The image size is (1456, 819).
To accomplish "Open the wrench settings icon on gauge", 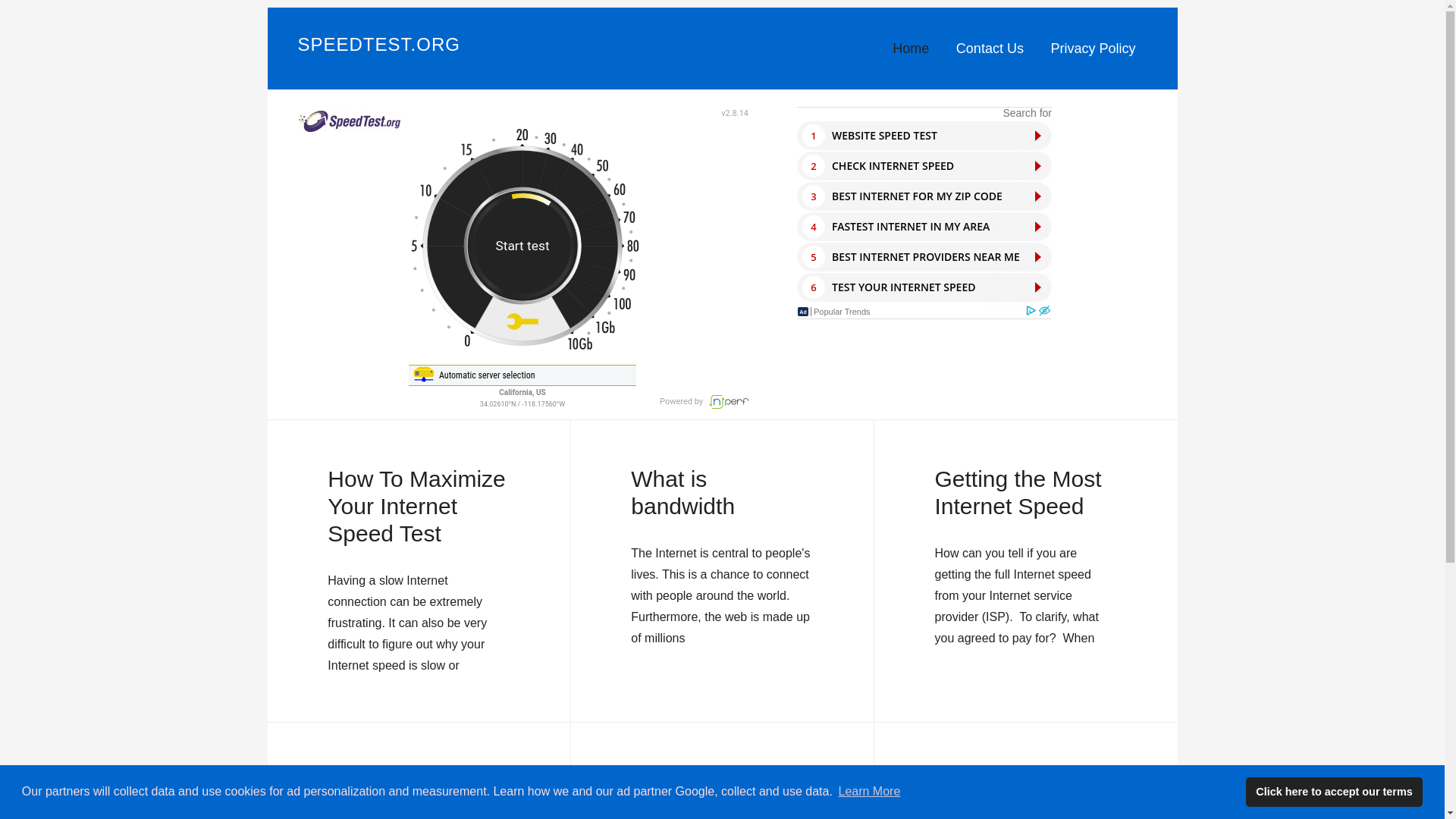I will point(522,322).
